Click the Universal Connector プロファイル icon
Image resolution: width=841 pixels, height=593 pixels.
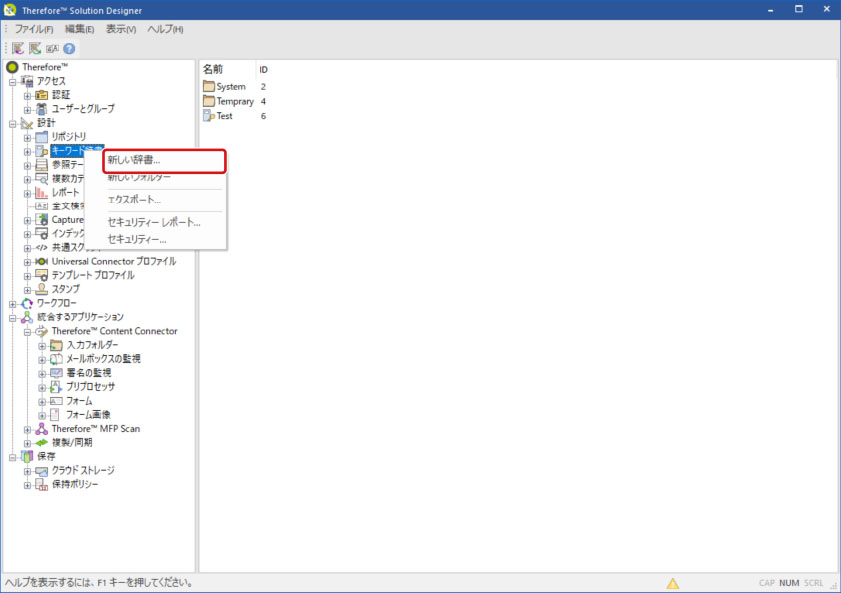[42, 261]
